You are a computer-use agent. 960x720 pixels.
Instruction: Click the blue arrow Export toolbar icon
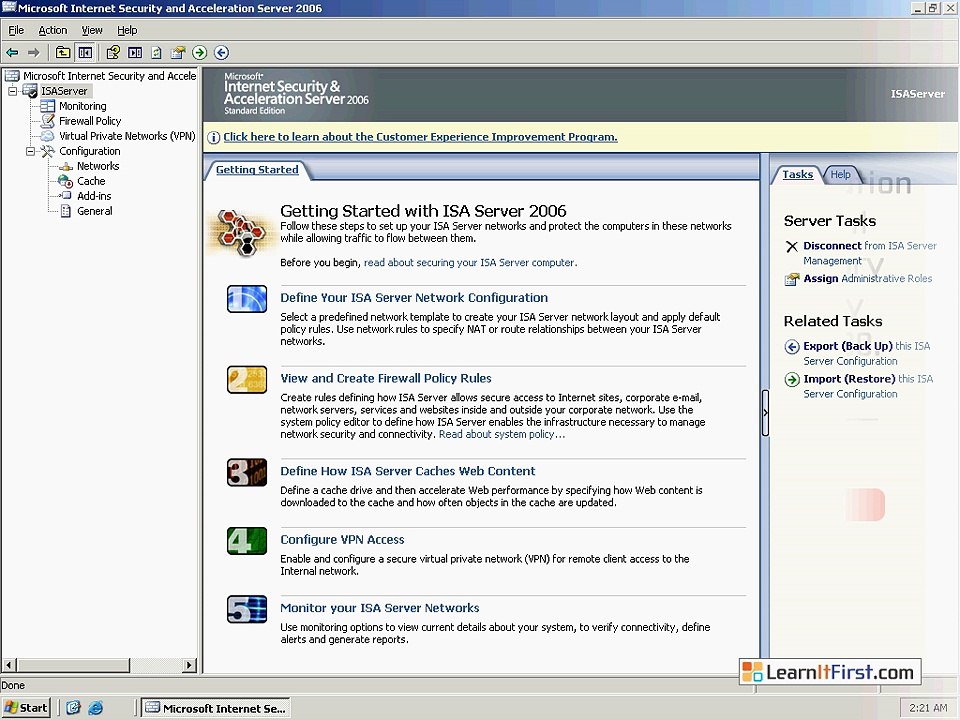[x=222, y=53]
